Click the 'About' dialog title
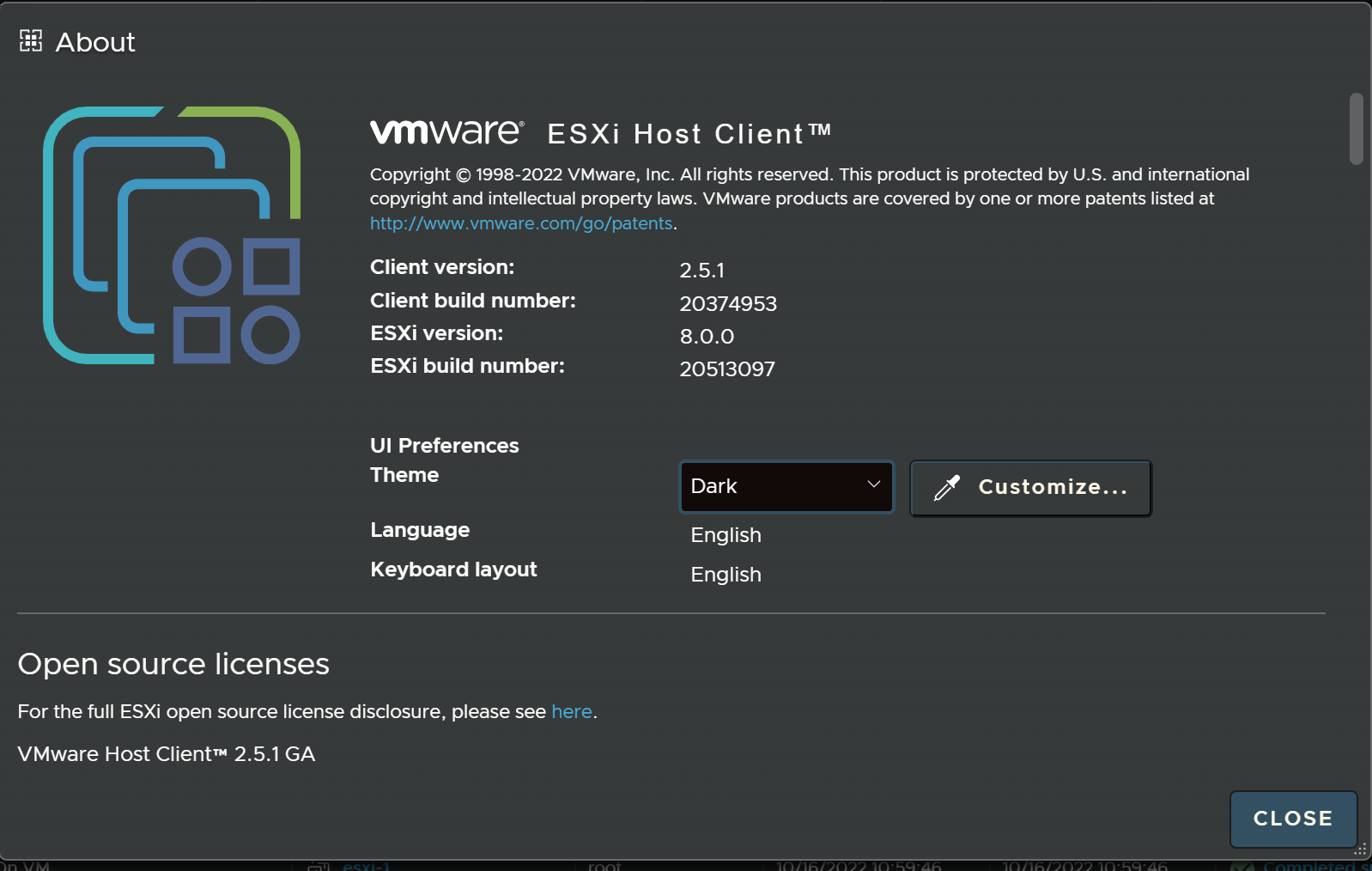The height and width of the screenshot is (871, 1372). [x=95, y=42]
